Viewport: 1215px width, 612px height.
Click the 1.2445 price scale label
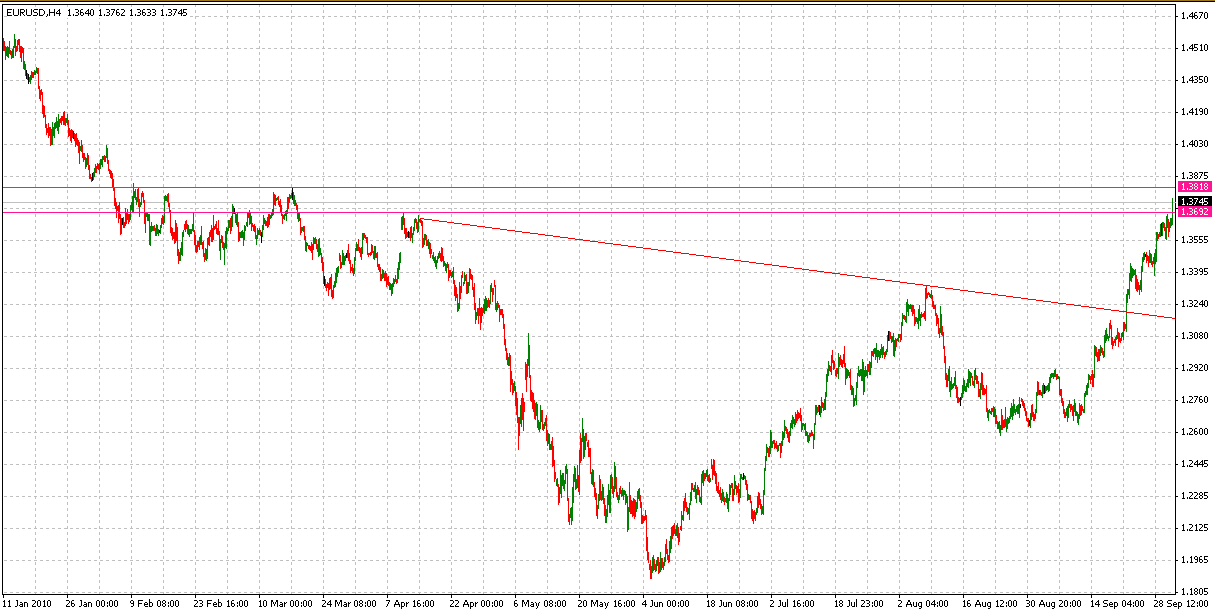(x=1193, y=464)
